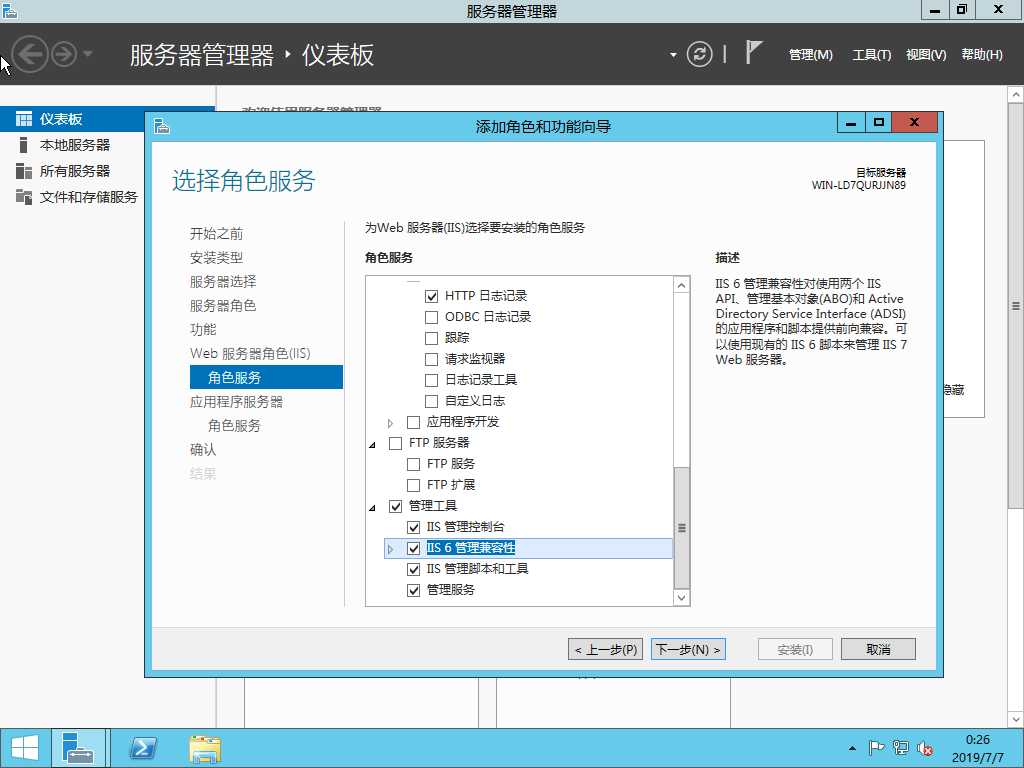Check 请求监视器 checkbox

point(431,359)
